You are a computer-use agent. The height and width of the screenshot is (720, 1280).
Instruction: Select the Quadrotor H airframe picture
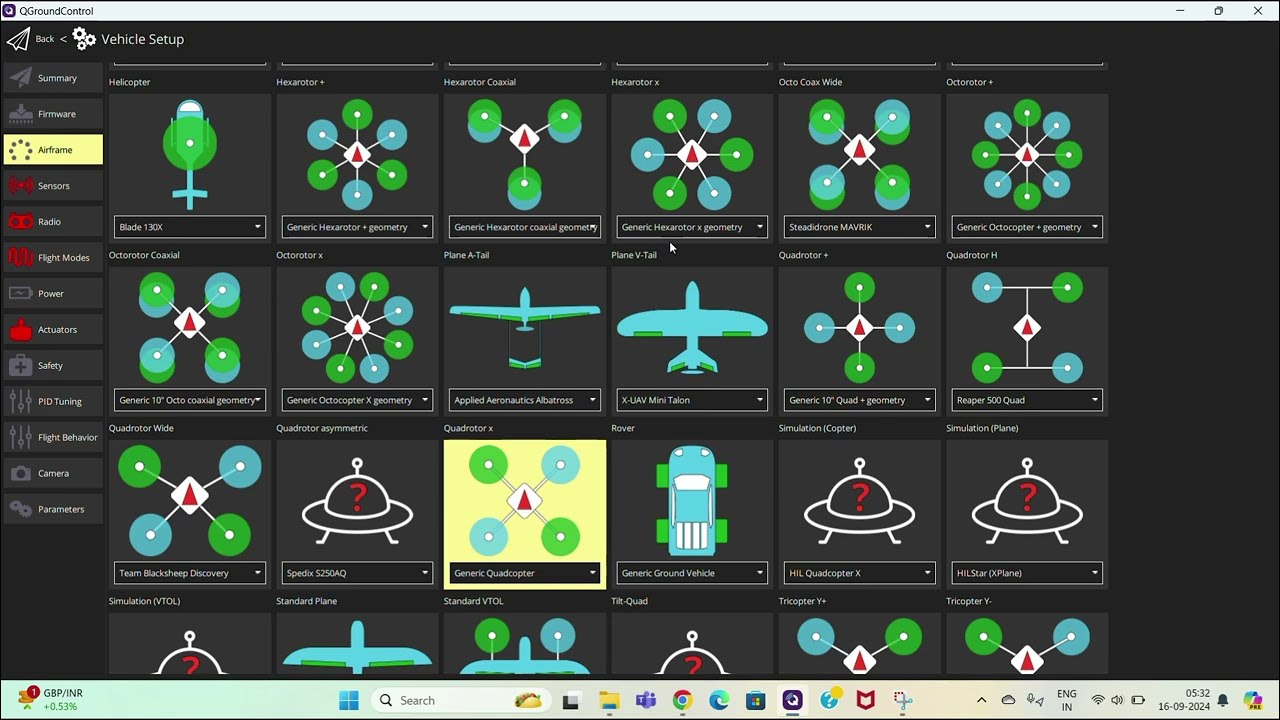pos(1027,327)
